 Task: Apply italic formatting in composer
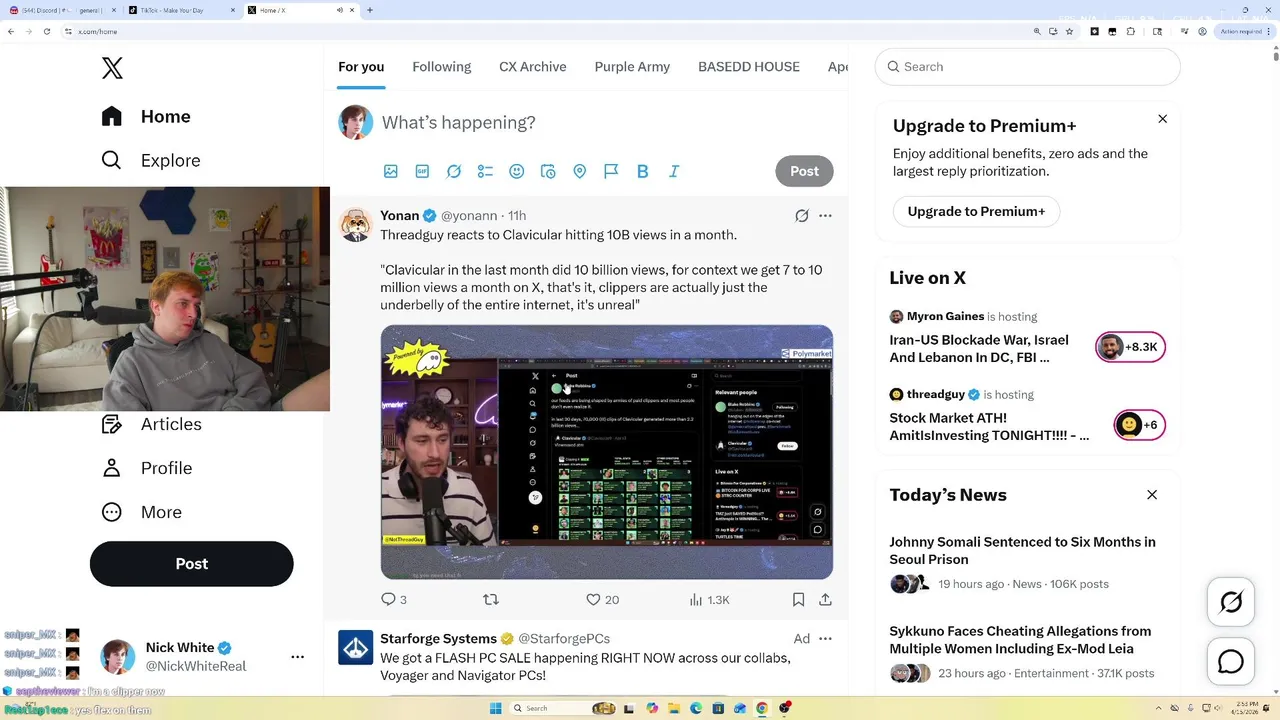tap(674, 171)
